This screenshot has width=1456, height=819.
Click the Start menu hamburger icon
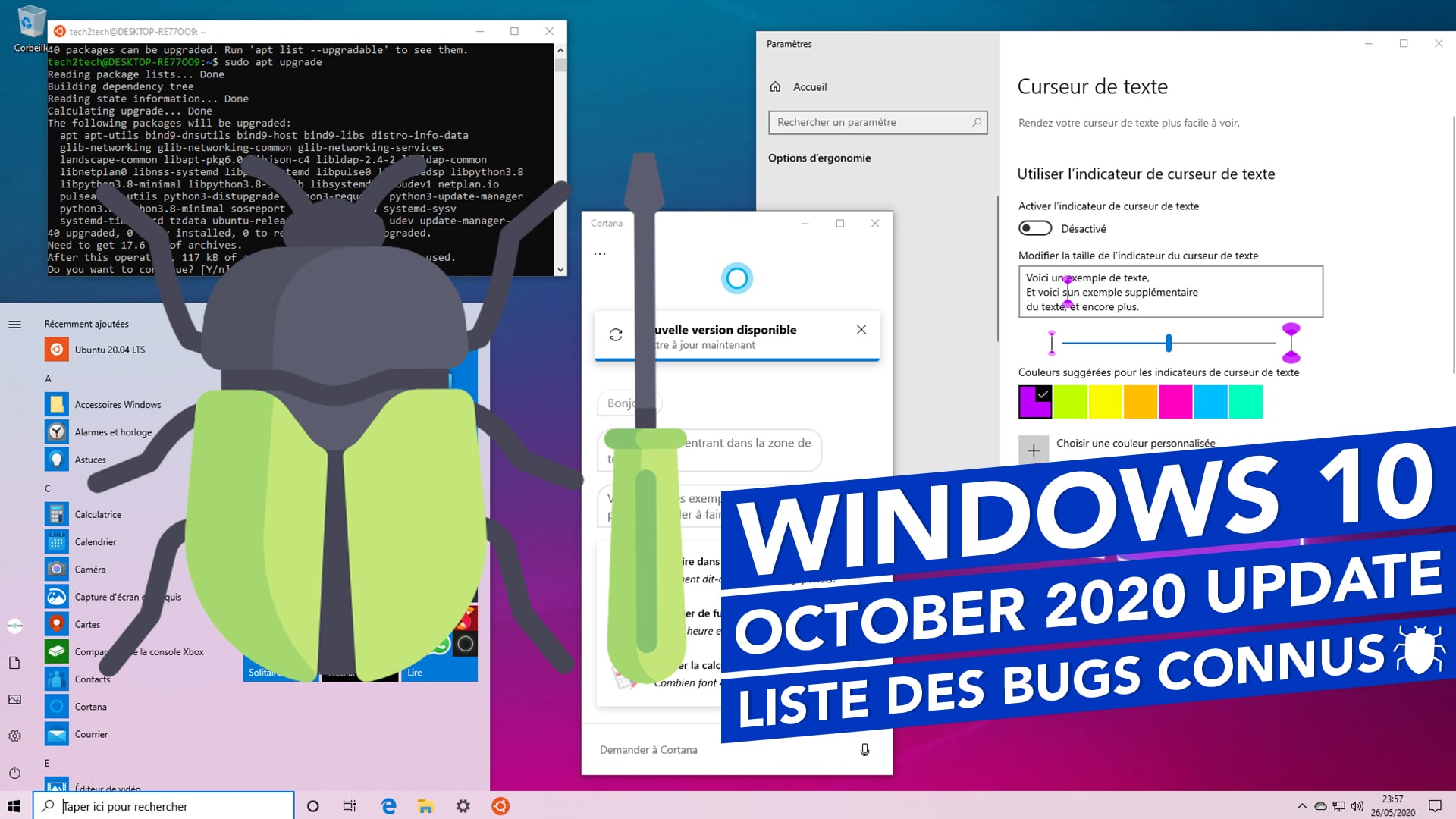(x=14, y=324)
